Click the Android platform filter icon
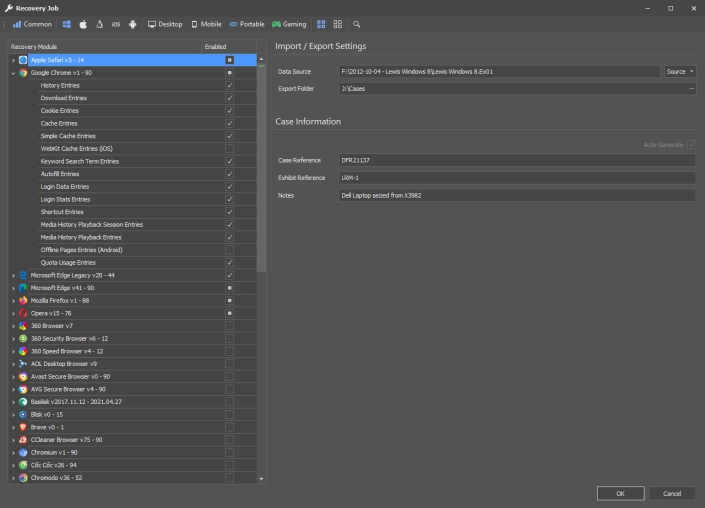Viewport: 705px width, 508px height. click(x=133, y=23)
